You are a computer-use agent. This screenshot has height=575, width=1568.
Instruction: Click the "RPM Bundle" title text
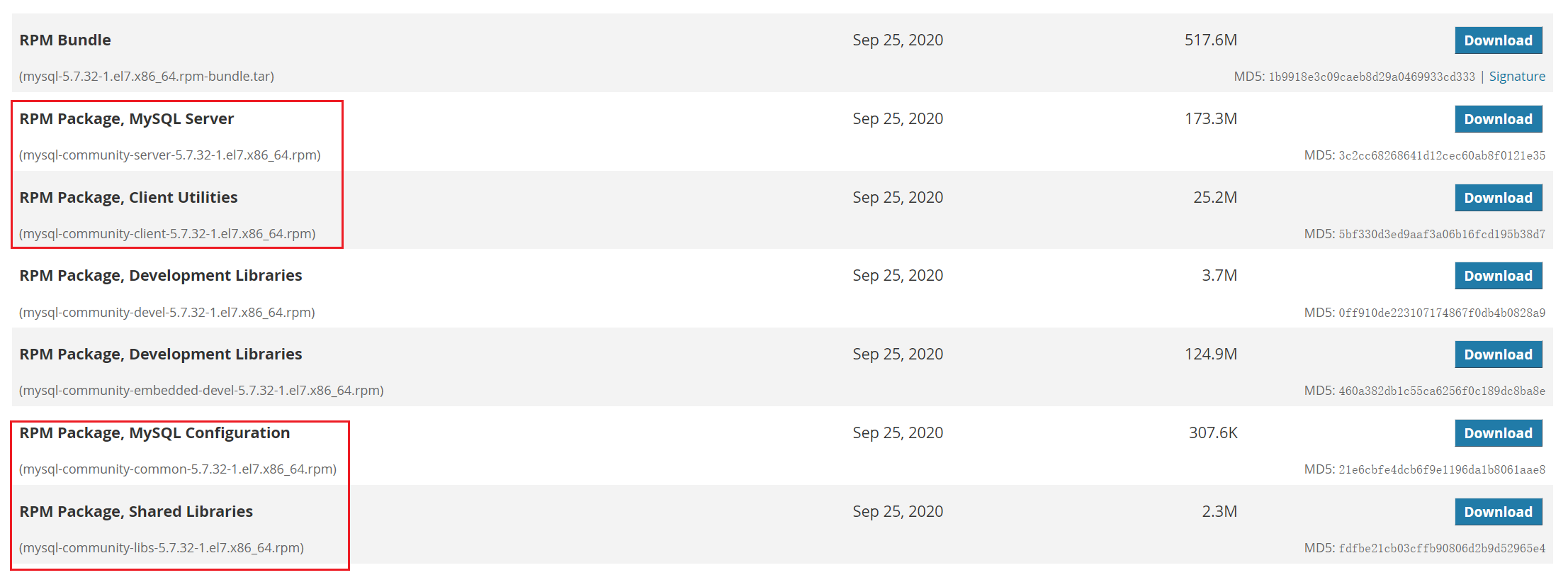click(65, 40)
